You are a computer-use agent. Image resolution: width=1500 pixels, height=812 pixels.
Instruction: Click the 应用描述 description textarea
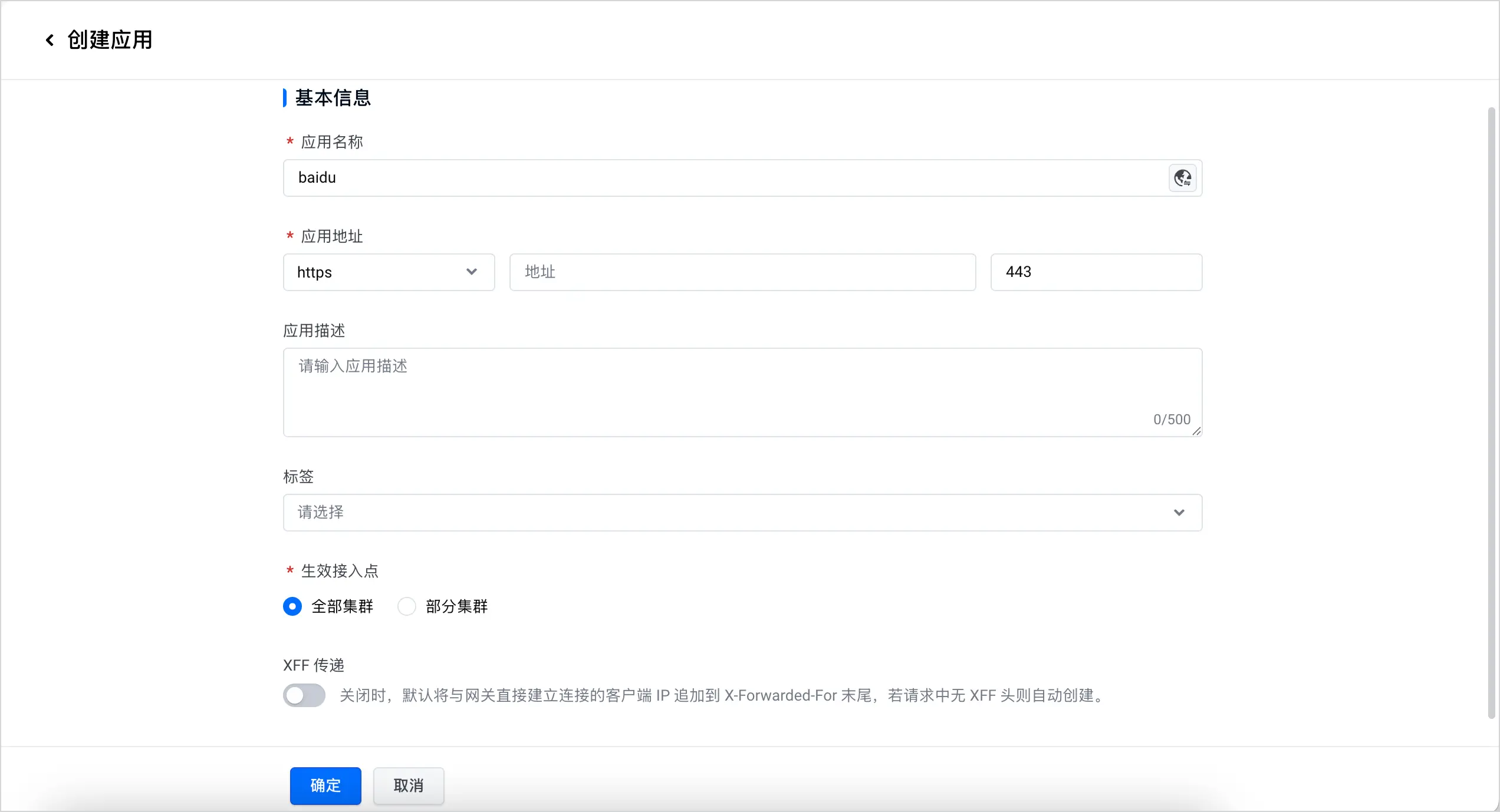(742, 392)
